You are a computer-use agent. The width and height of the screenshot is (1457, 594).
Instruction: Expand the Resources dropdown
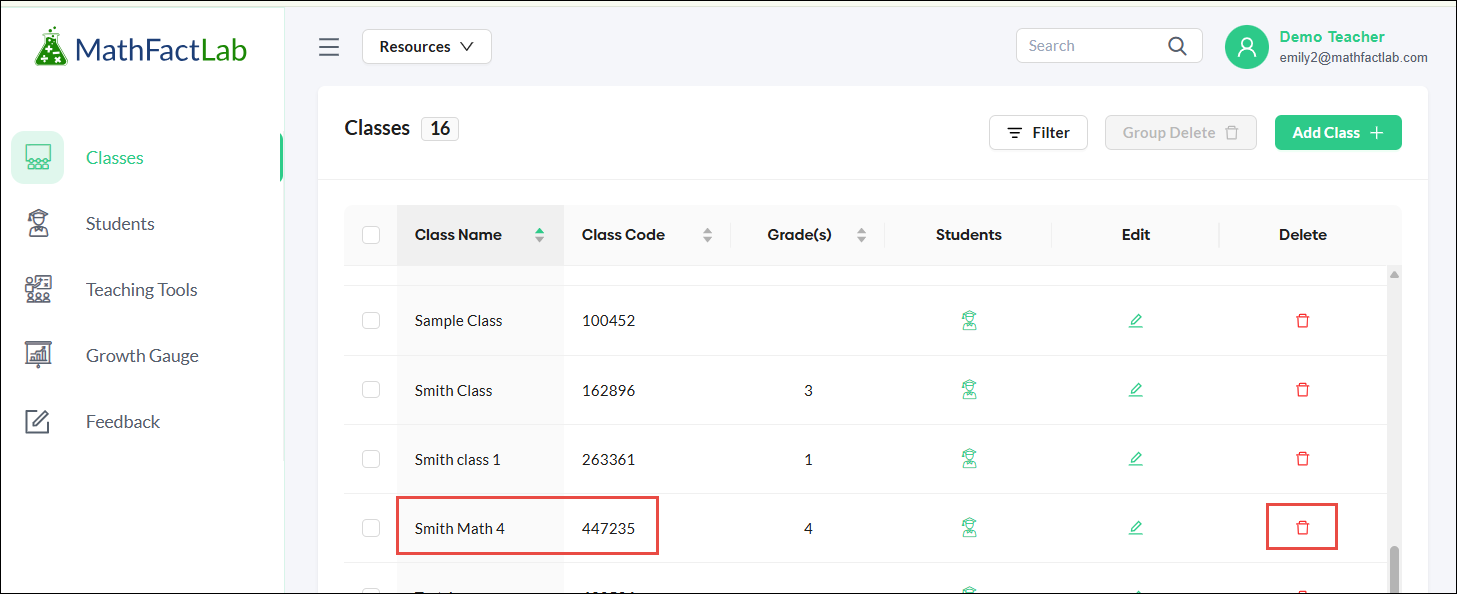[x=427, y=47]
